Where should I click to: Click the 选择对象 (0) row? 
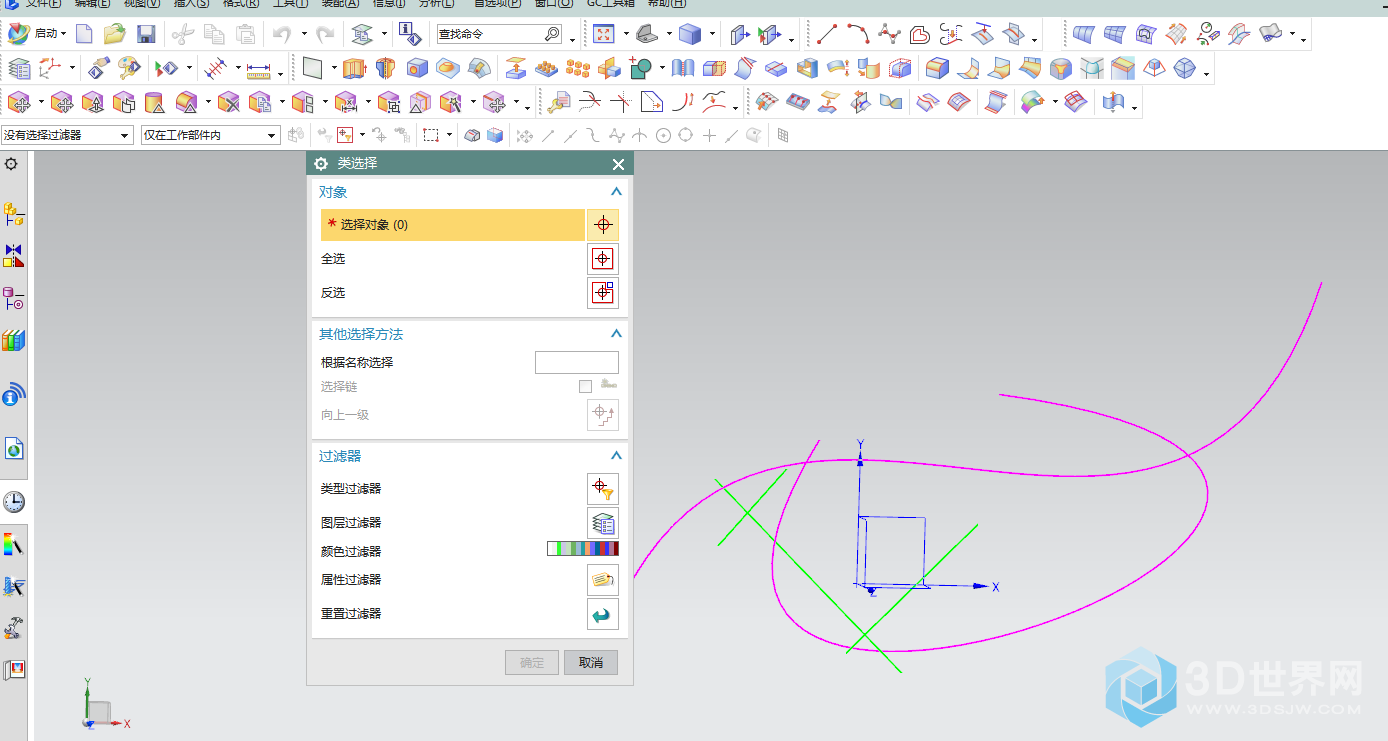453,225
